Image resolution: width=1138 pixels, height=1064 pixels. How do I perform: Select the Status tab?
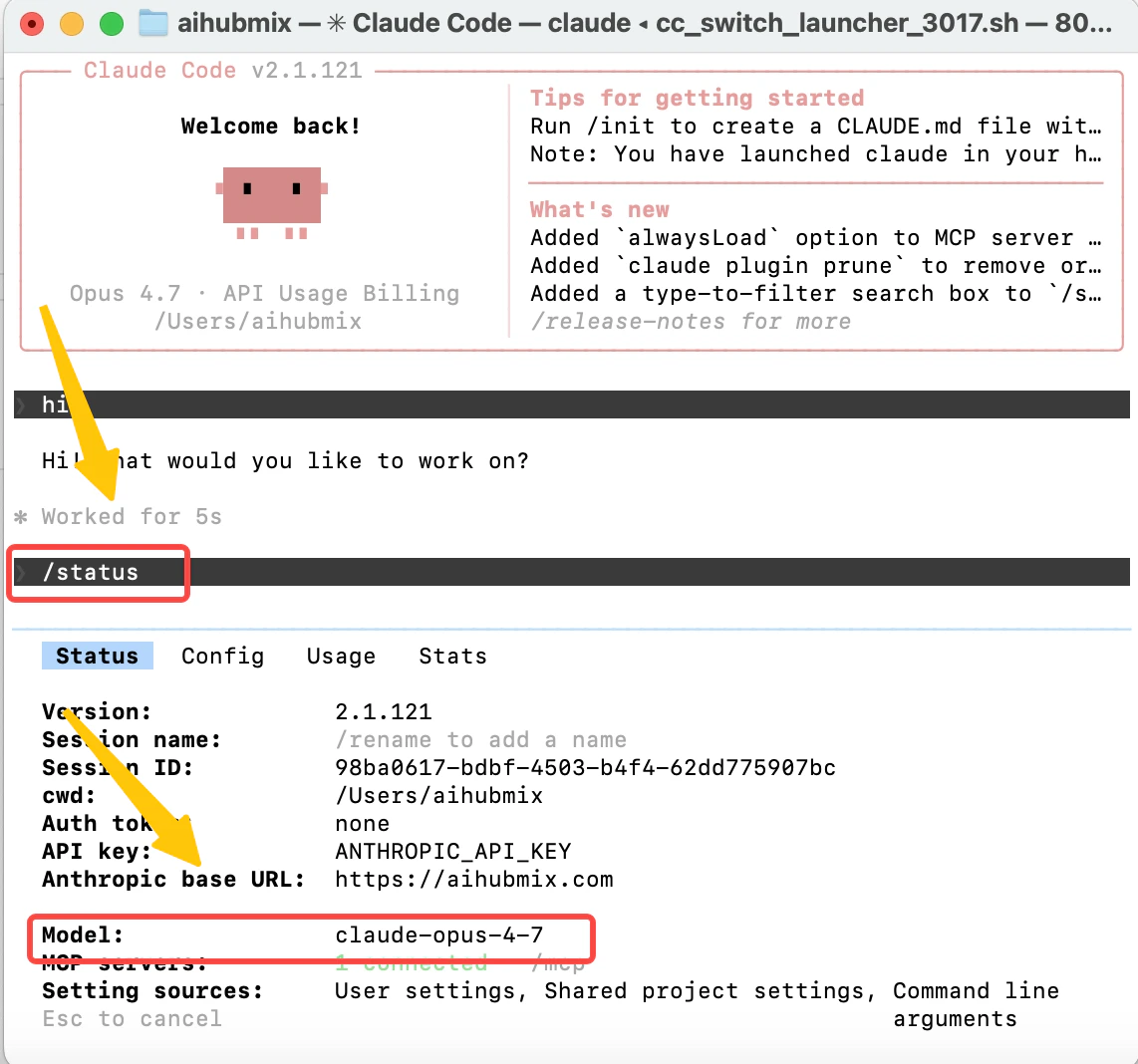[x=98, y=656]
